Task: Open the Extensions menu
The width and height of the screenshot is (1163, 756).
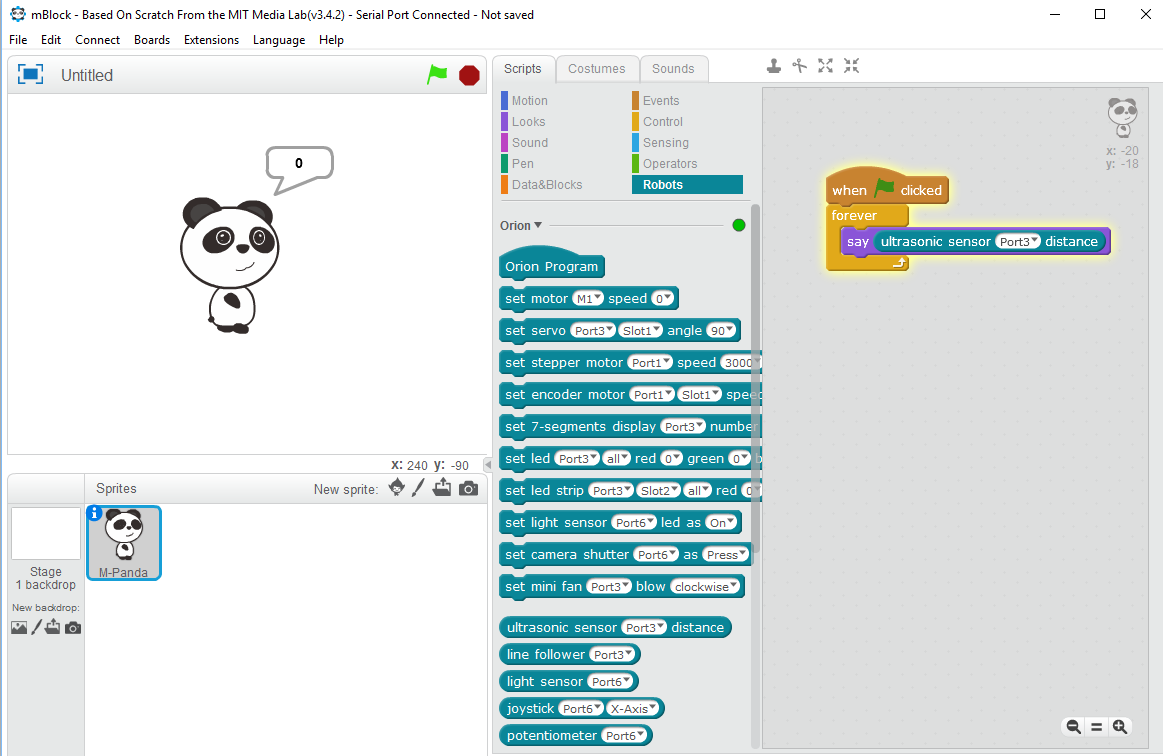Action: tap(211, 40)
